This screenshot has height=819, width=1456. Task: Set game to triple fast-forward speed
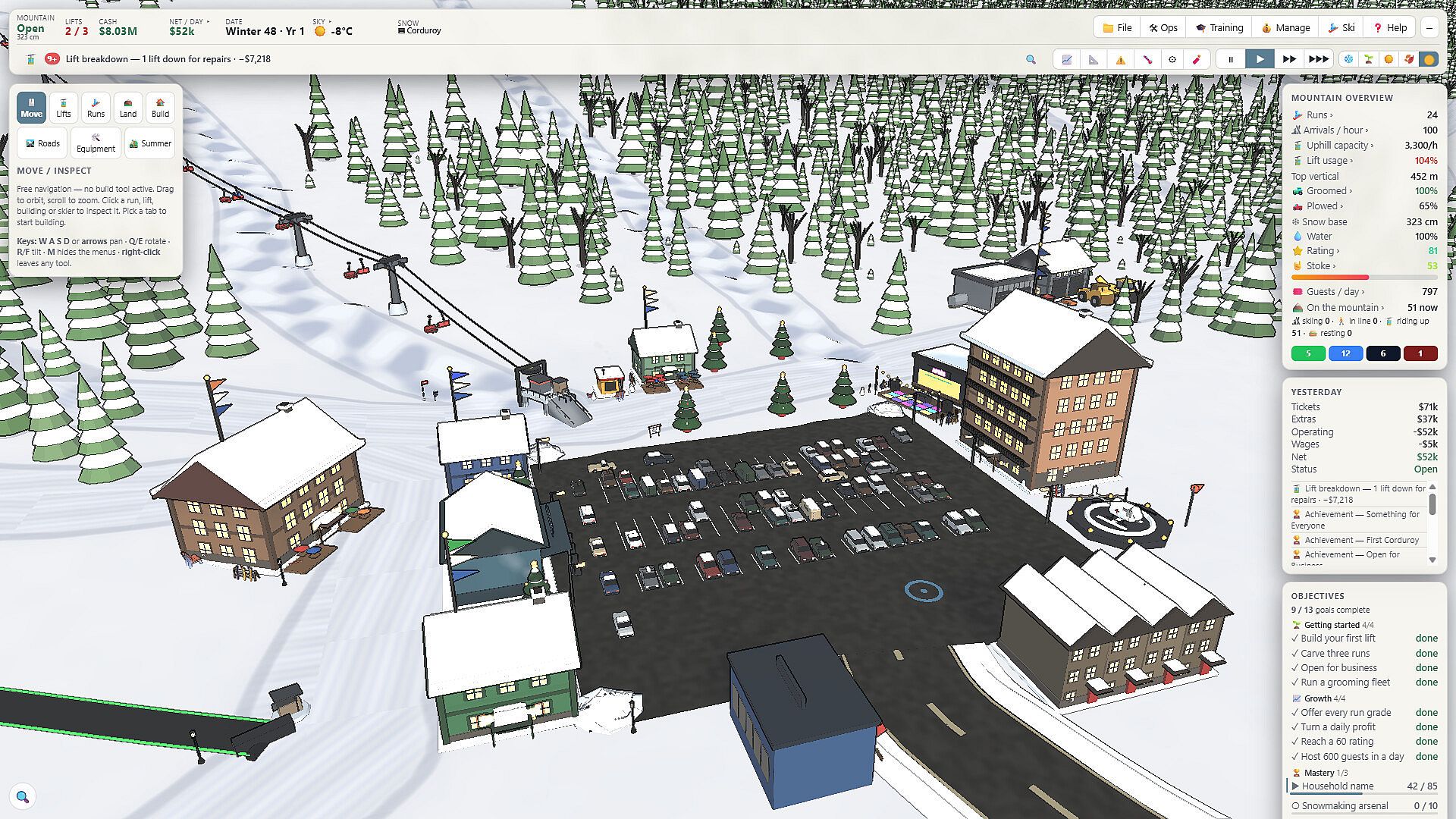(1319, 59)
